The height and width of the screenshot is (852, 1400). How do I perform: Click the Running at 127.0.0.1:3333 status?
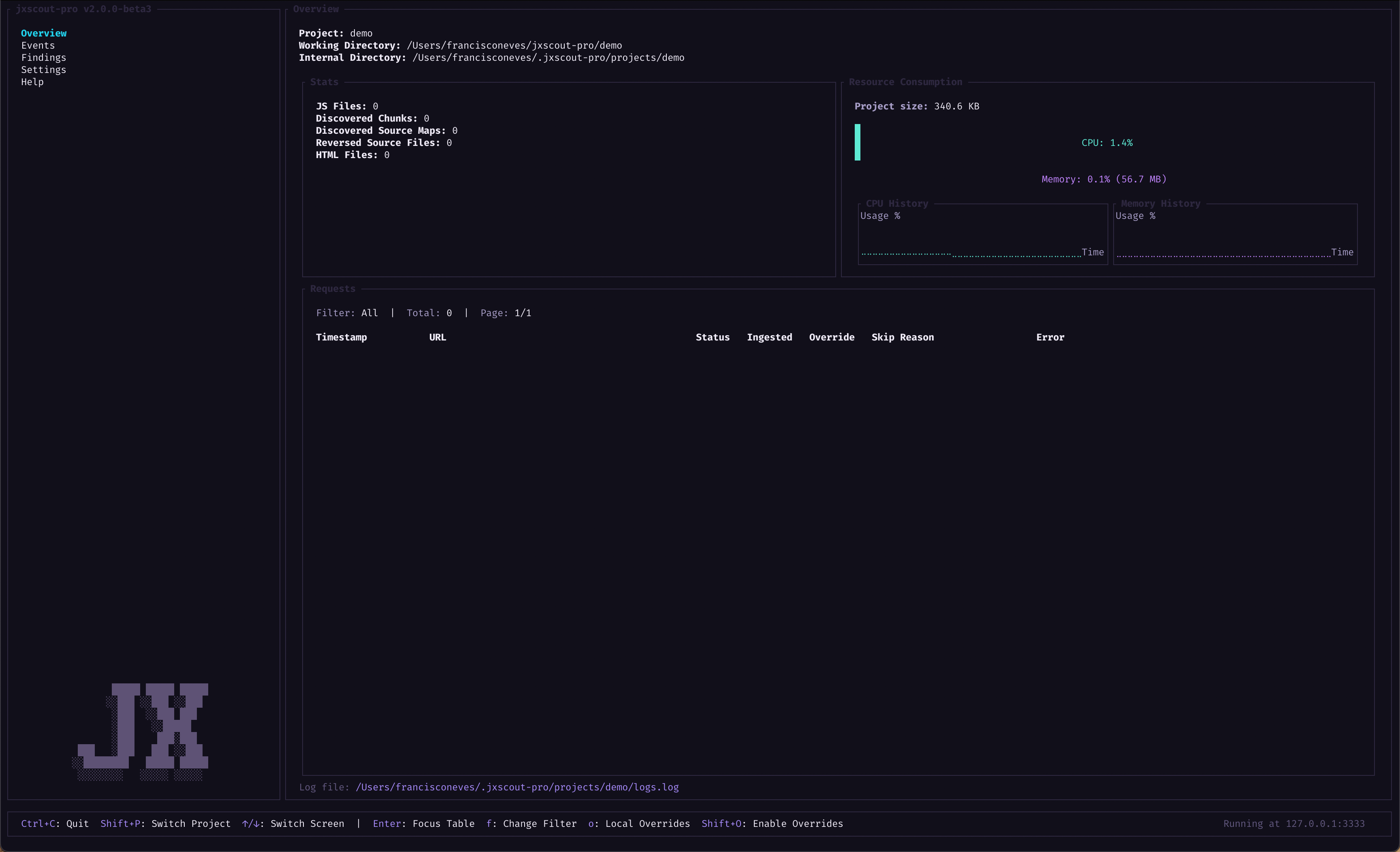tap(1294, 824)
